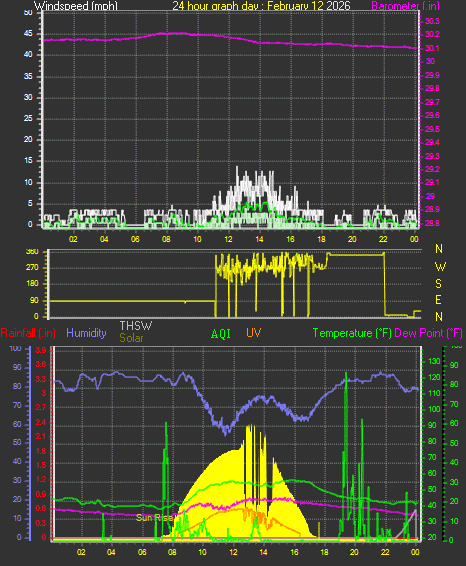
Task: Click the THSW legend label
Action: click(136, 326)
